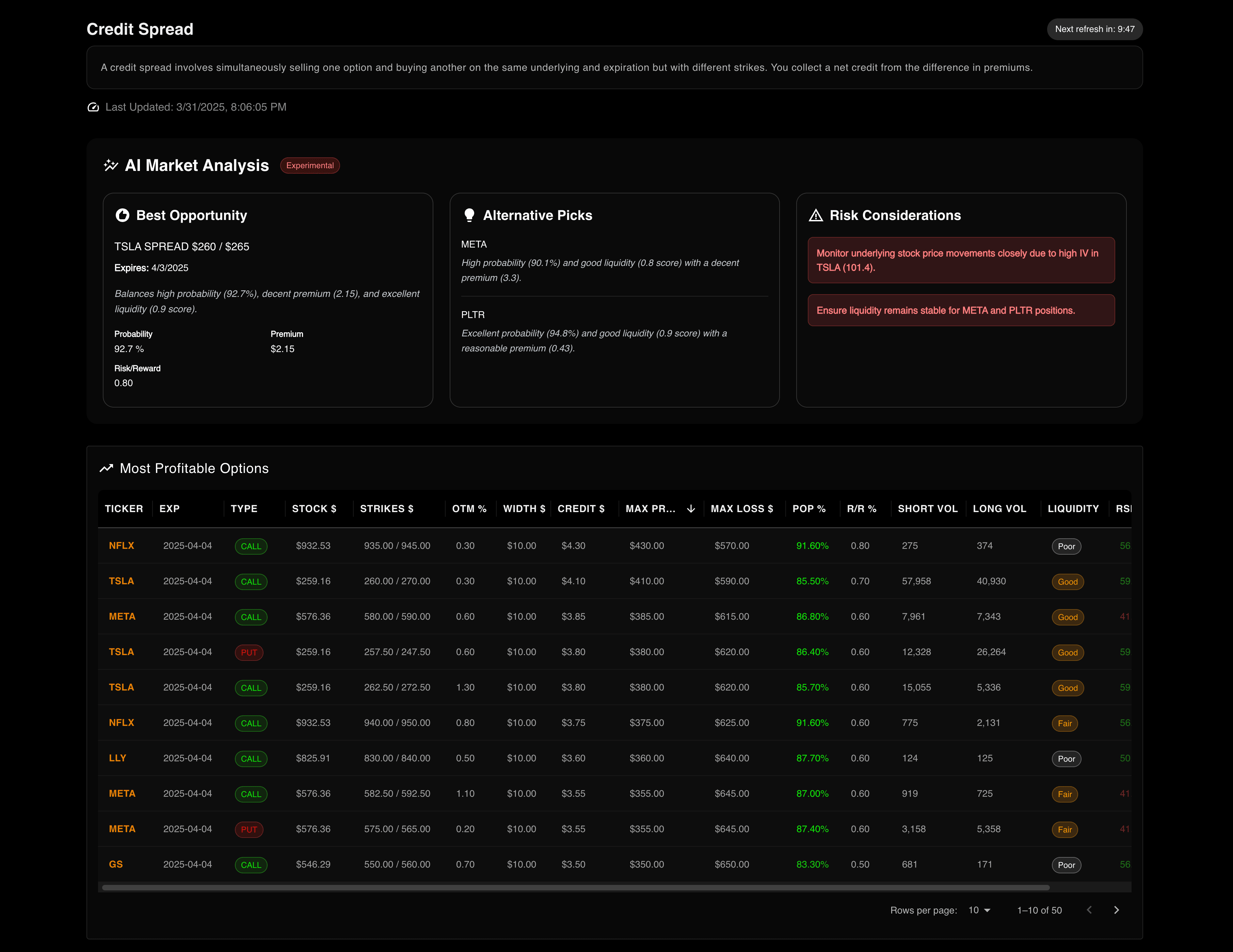This screenshot has height=952, width=1233.
Task: Click the clock icon next to Last Updated
Action: pyautogui.click(x=93, y=107)
